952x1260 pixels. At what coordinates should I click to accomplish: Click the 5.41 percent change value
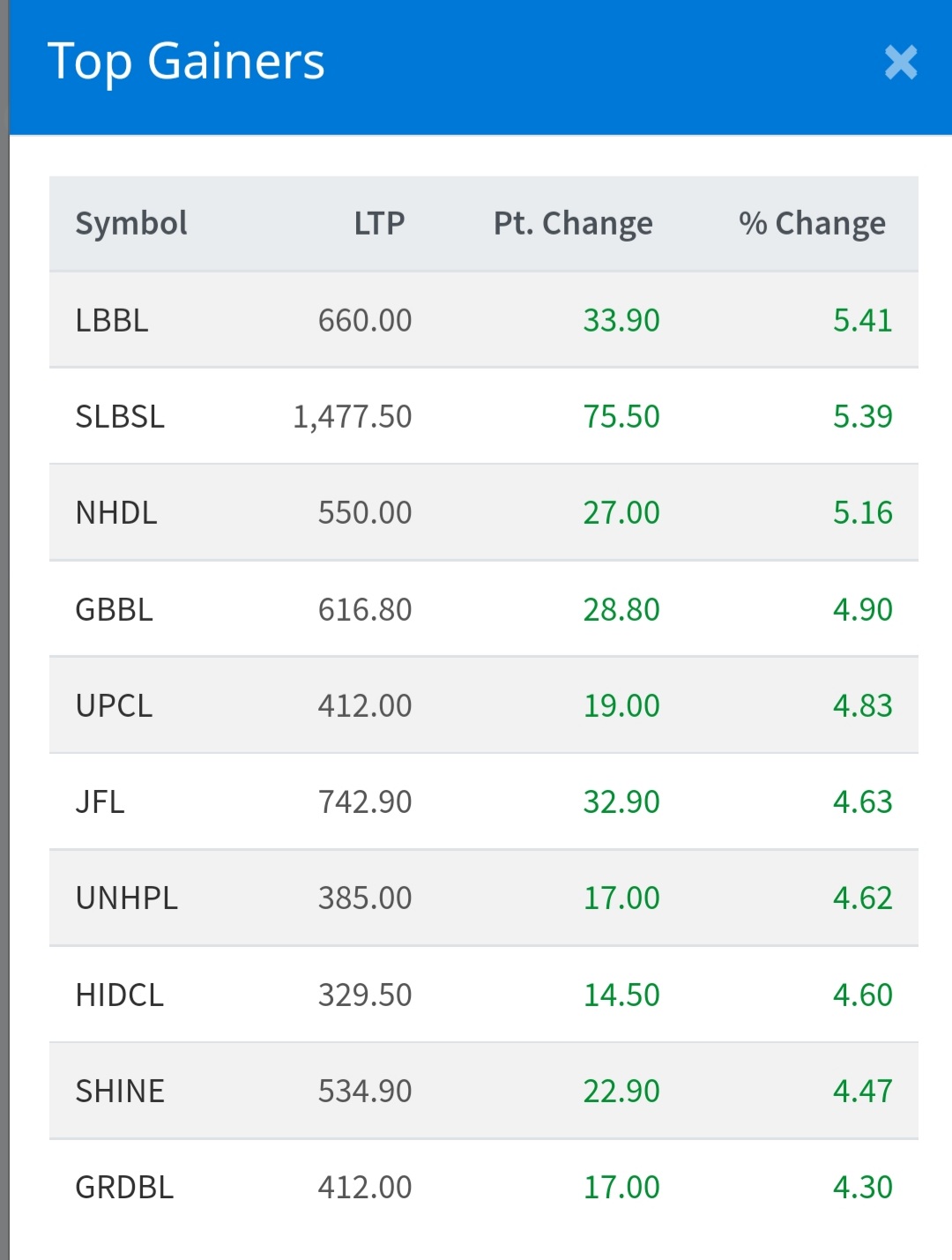863,320
